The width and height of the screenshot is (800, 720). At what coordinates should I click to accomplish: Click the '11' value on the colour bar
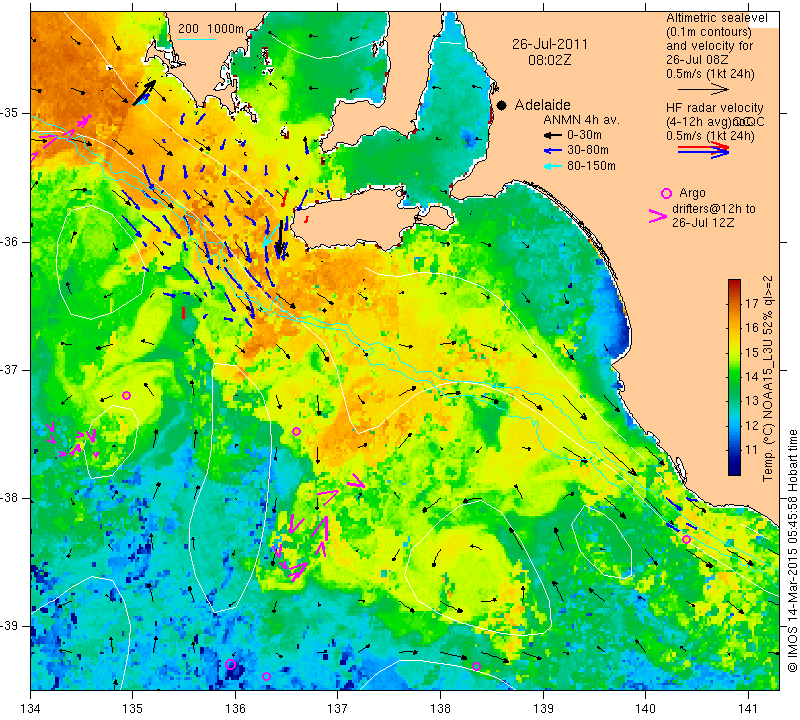point(752,450)
